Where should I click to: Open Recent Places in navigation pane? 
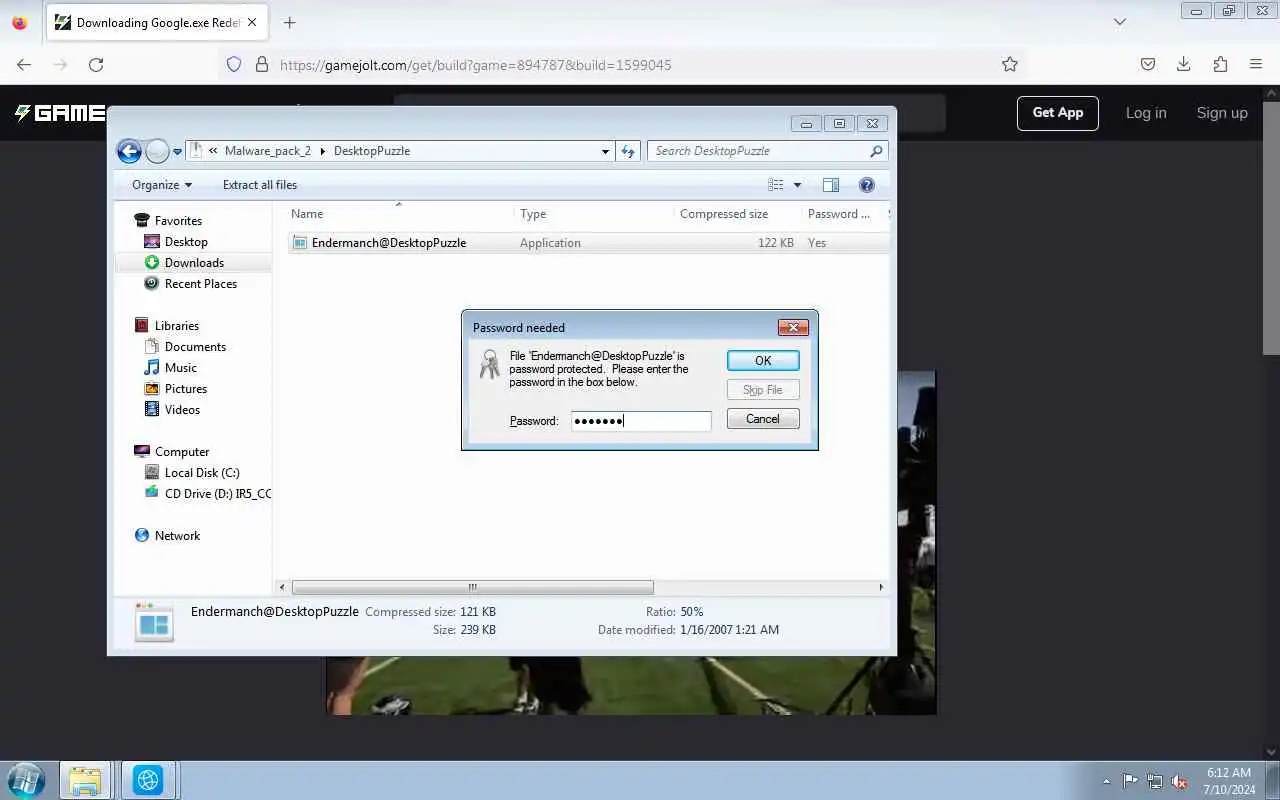pyautogui.click(x=201, y=284)
